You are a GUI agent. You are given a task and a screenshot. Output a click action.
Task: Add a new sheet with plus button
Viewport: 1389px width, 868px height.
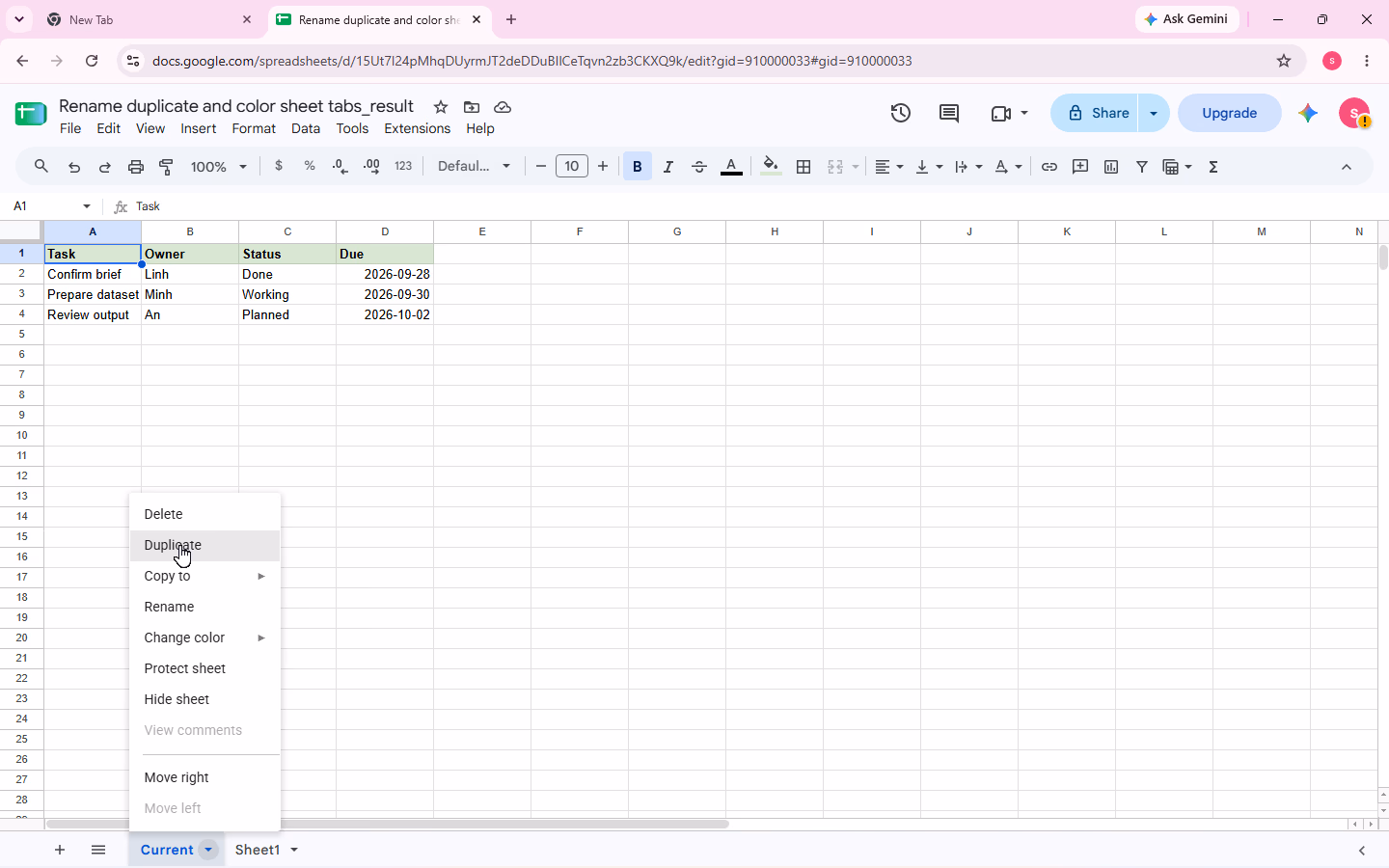(60, 850)
